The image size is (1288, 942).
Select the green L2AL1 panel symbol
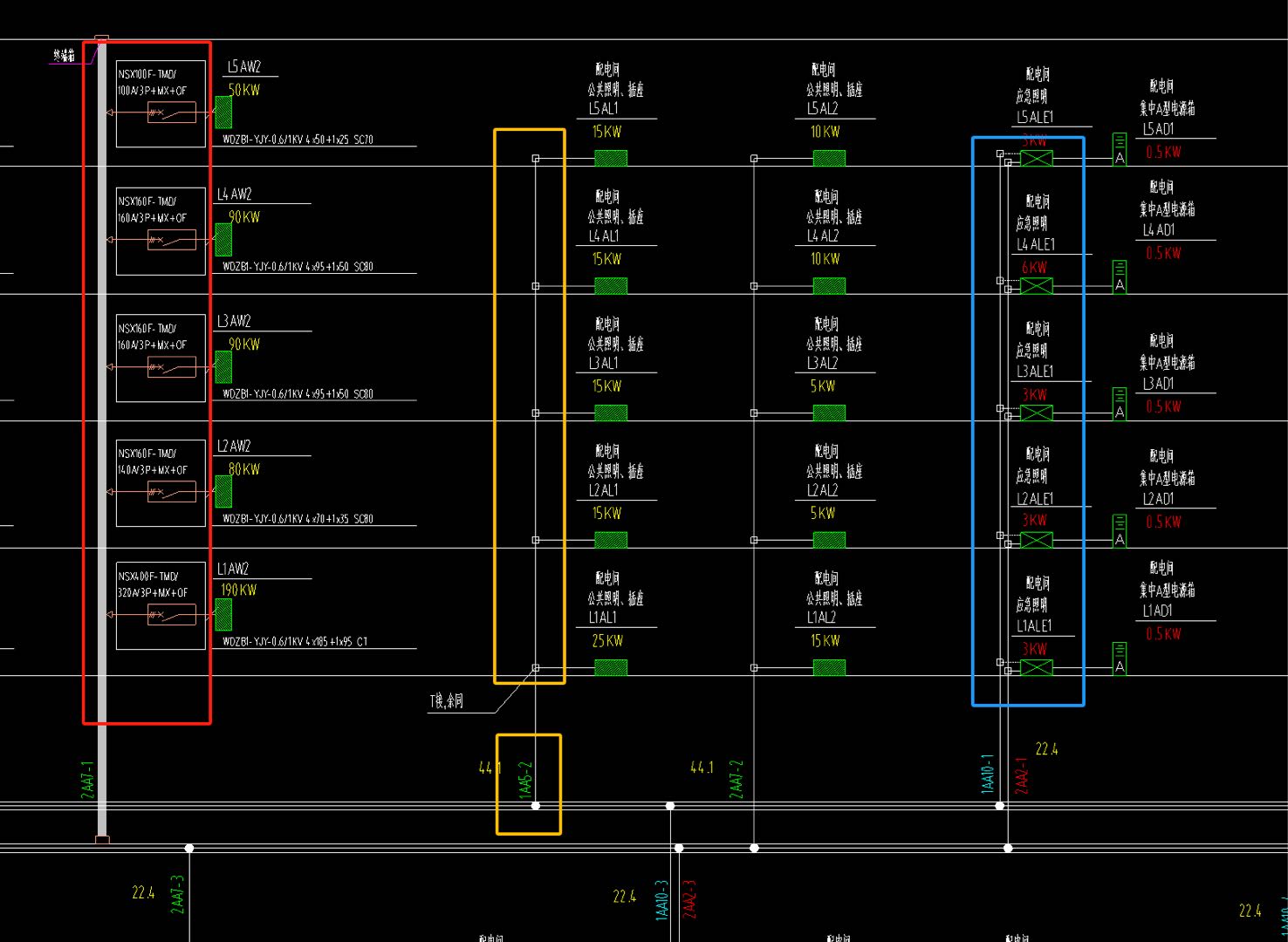coord(611,540)
